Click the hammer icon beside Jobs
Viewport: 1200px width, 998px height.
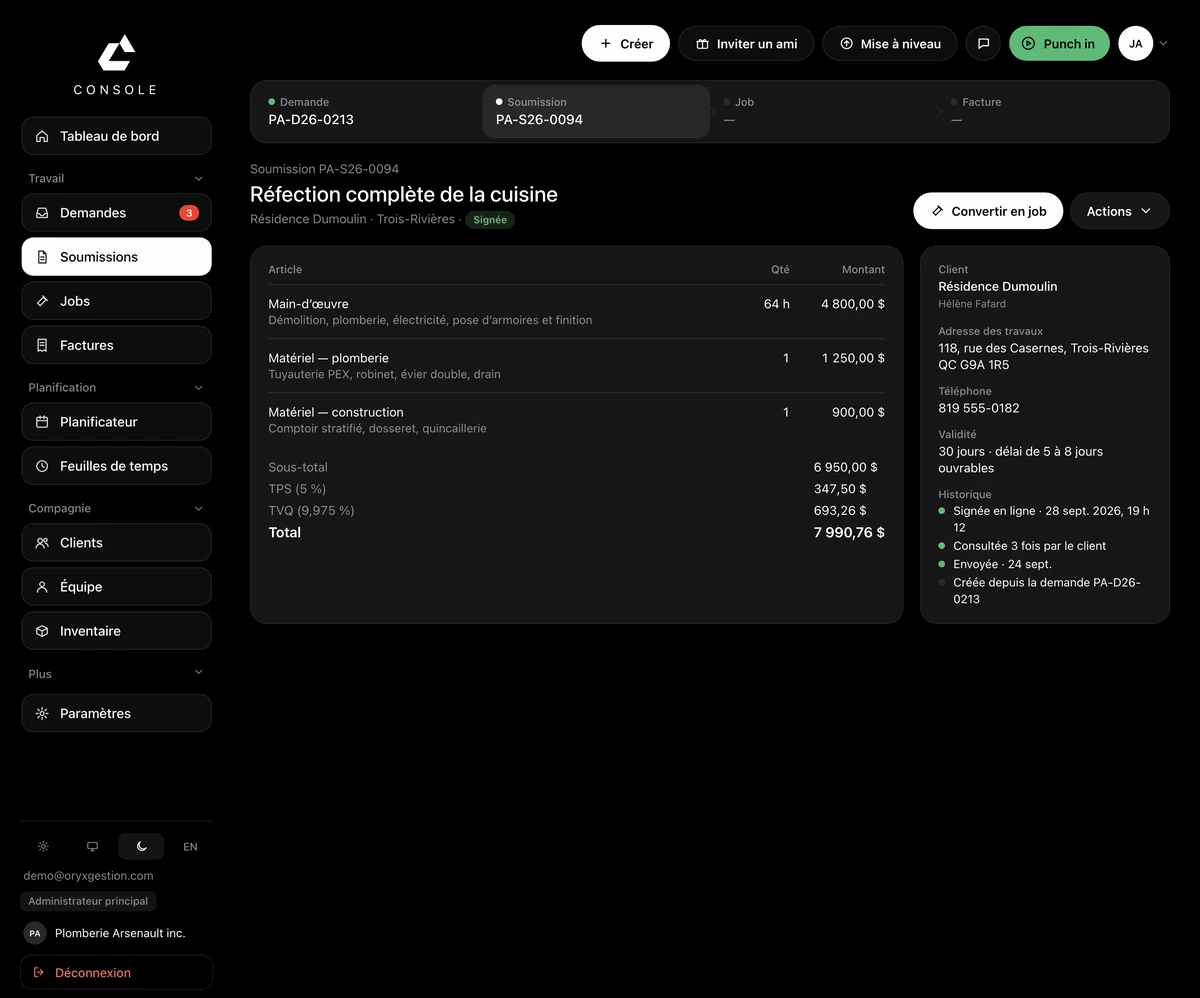point(42,301)
